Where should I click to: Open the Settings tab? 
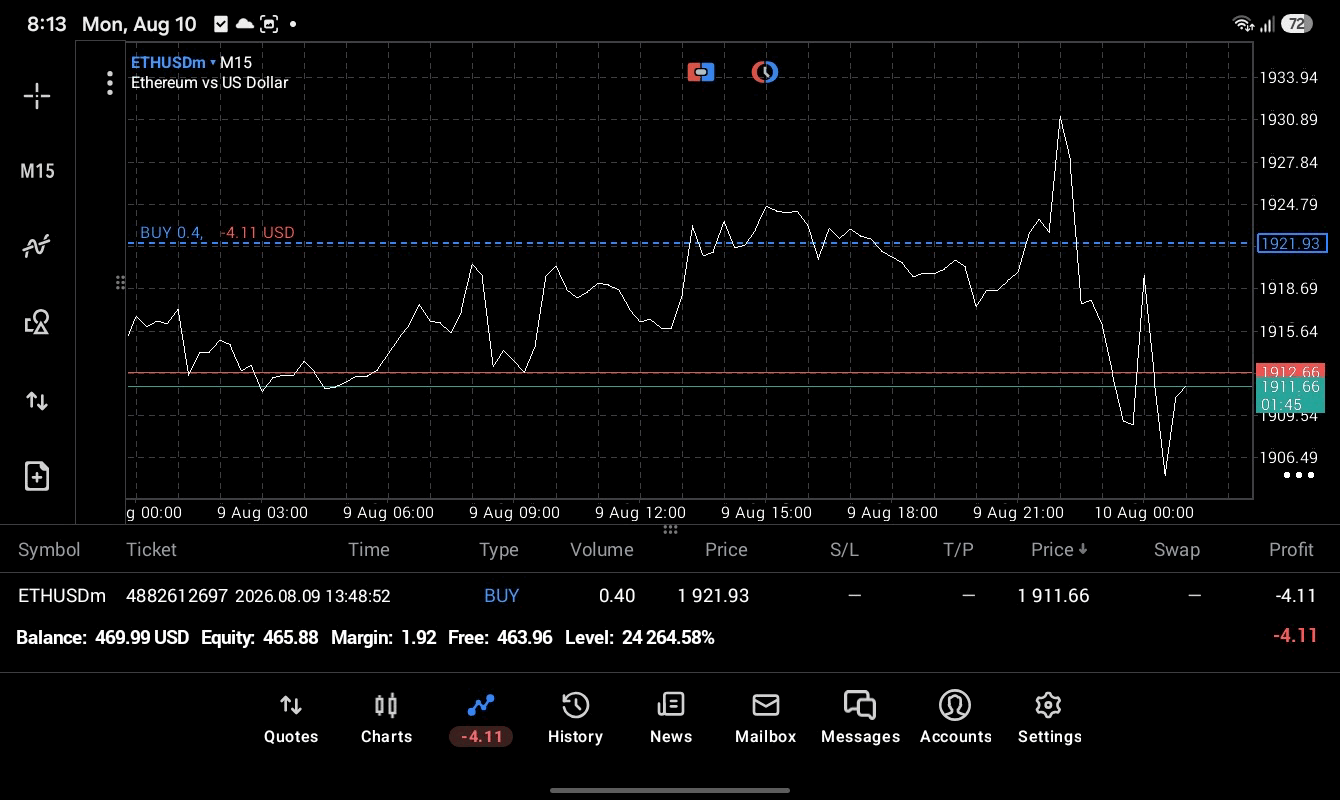coord(1049,719)
